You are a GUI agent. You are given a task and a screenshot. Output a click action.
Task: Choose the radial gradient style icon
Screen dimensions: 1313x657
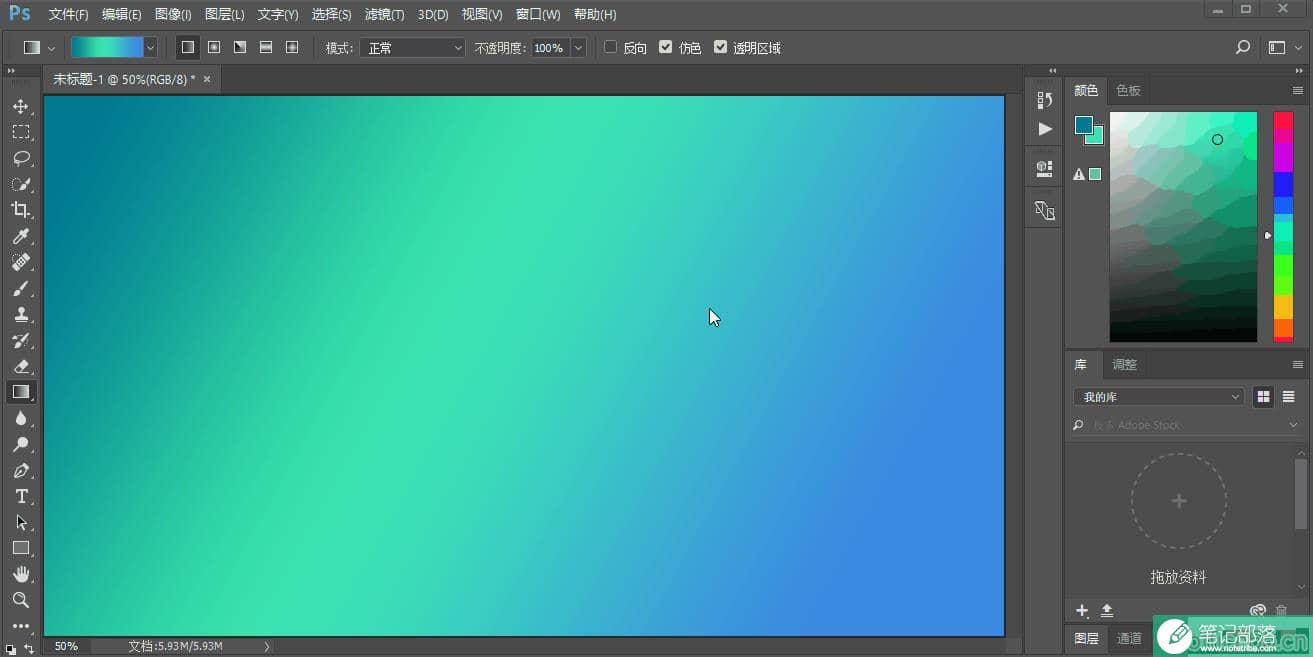pos(214,47)
